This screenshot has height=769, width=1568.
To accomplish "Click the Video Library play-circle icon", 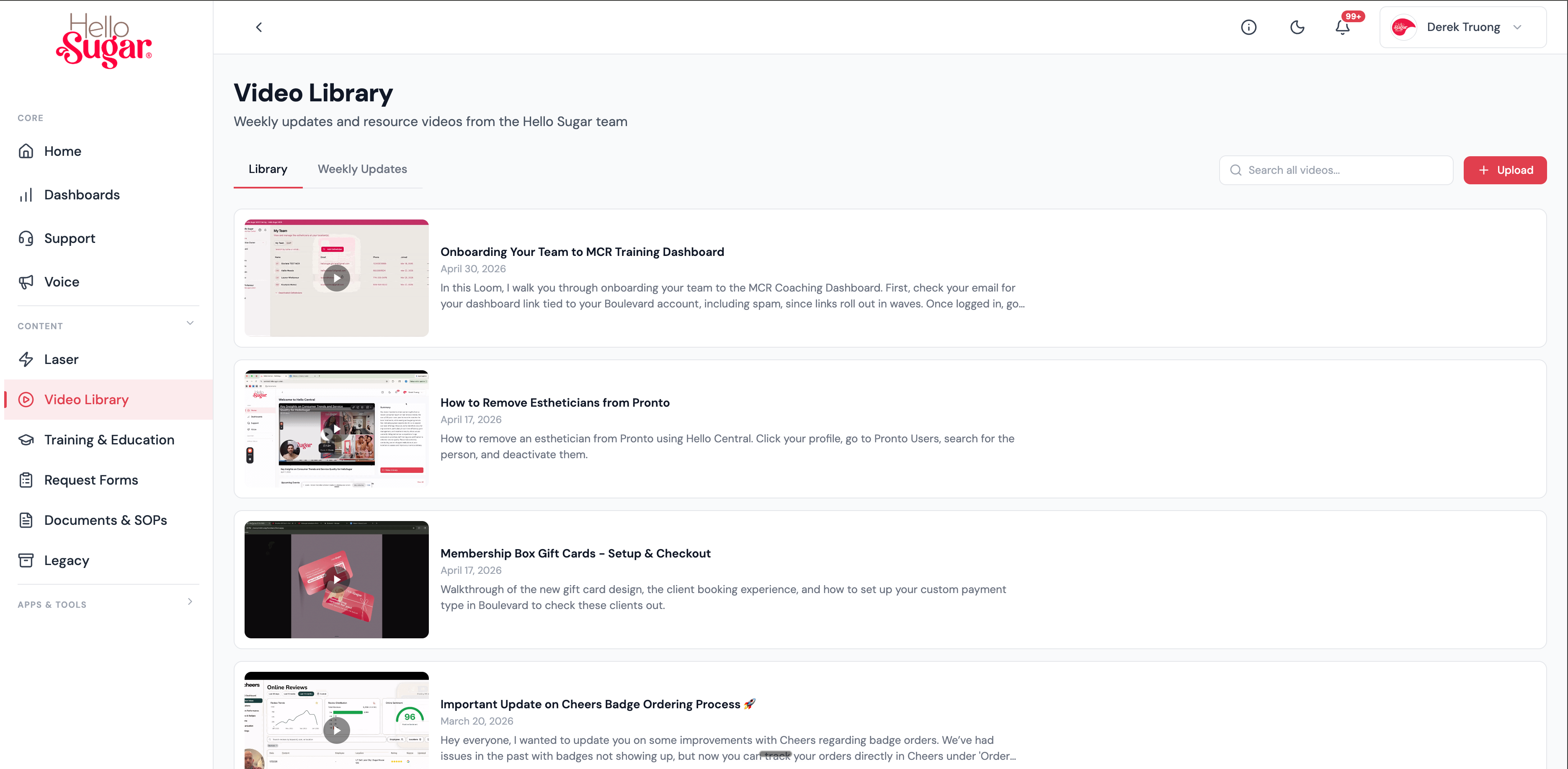I will pos(26,400).
